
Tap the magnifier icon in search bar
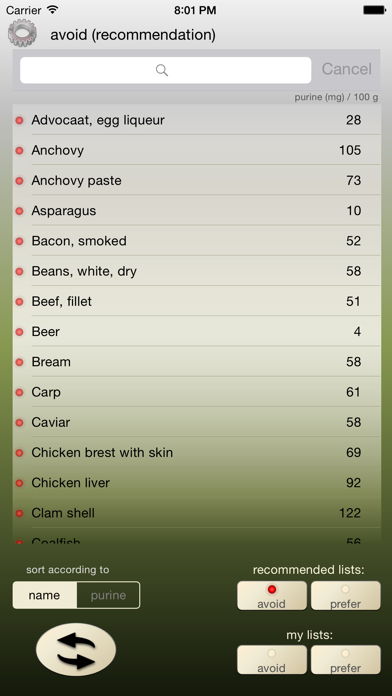pyautogui.click(x=162, y=70)
